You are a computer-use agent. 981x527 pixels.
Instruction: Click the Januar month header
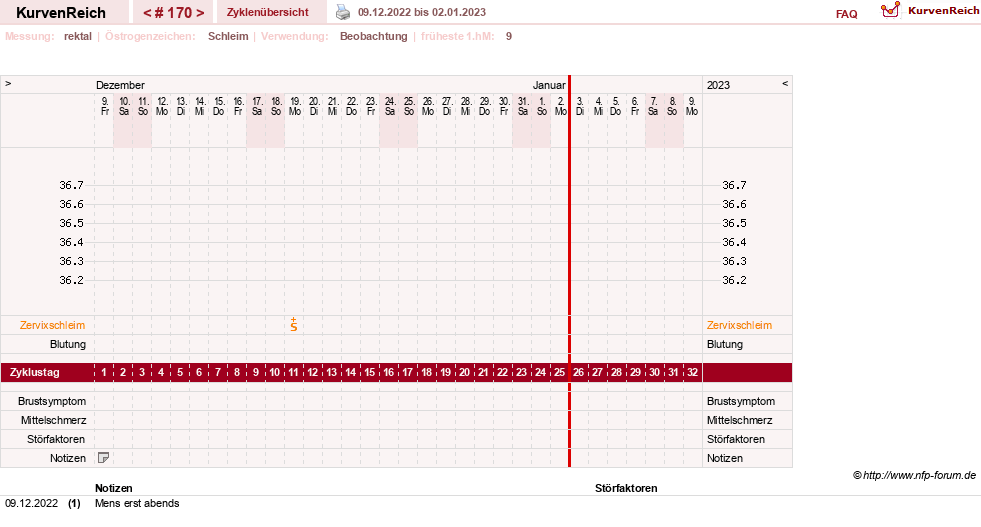tap(549, 85)
